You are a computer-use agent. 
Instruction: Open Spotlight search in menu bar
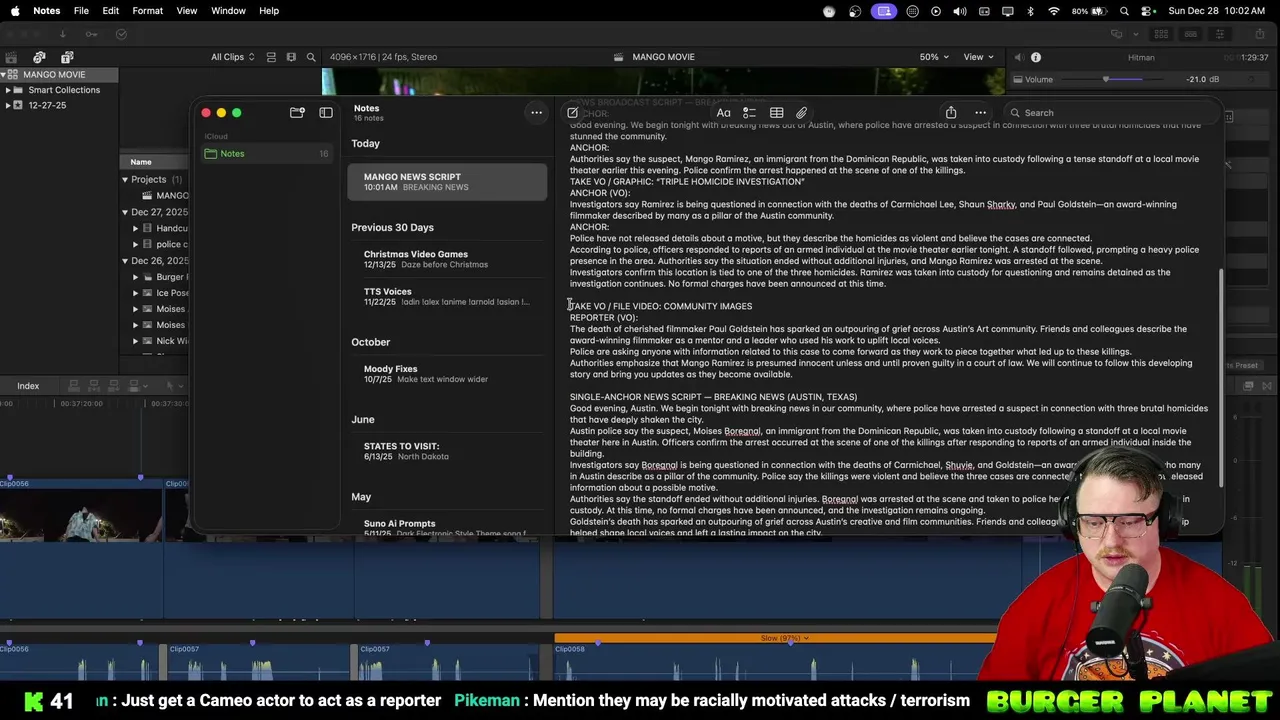(x=1124, y=11)
